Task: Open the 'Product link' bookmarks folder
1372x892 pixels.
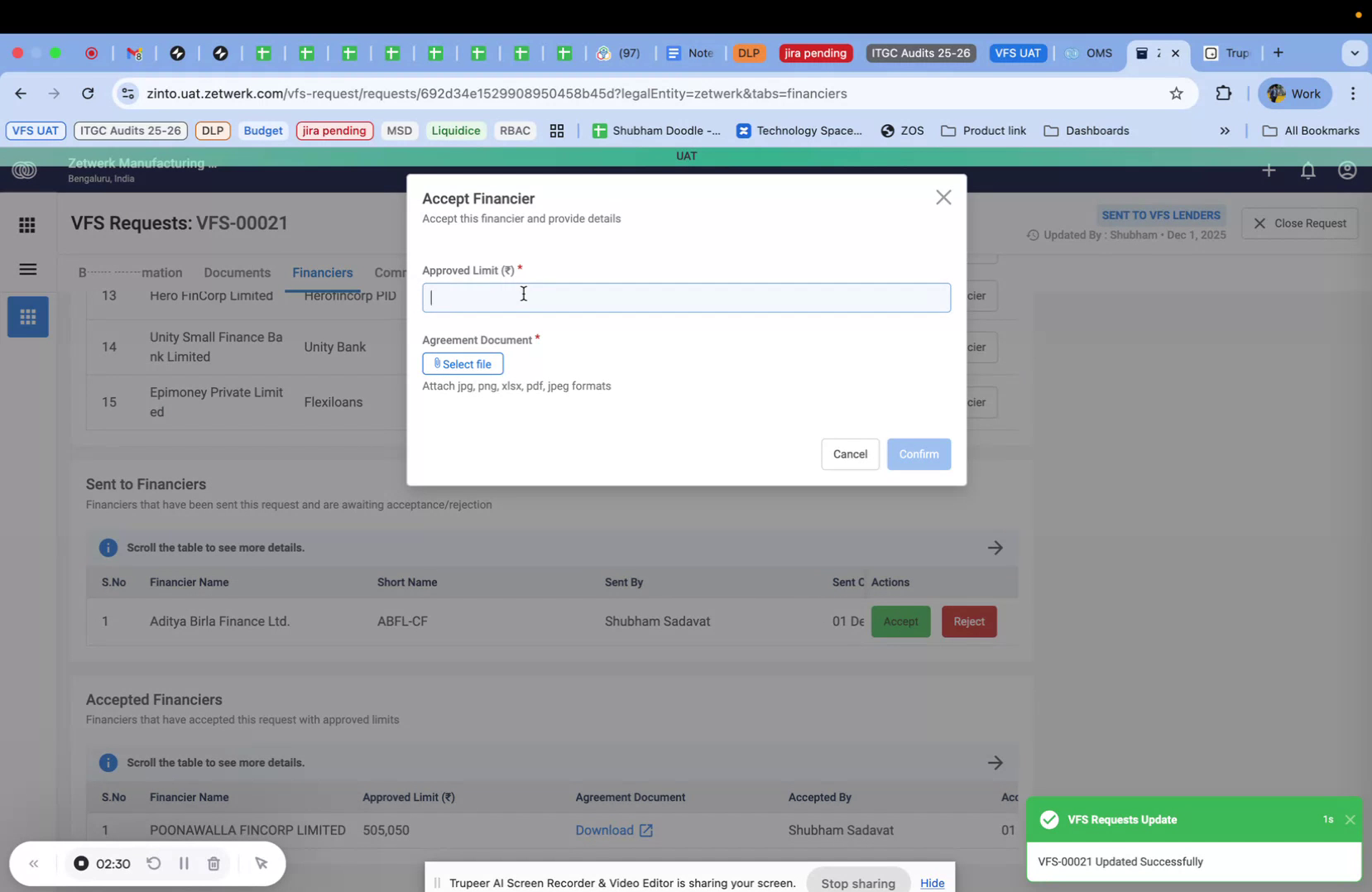Action: 983,131
